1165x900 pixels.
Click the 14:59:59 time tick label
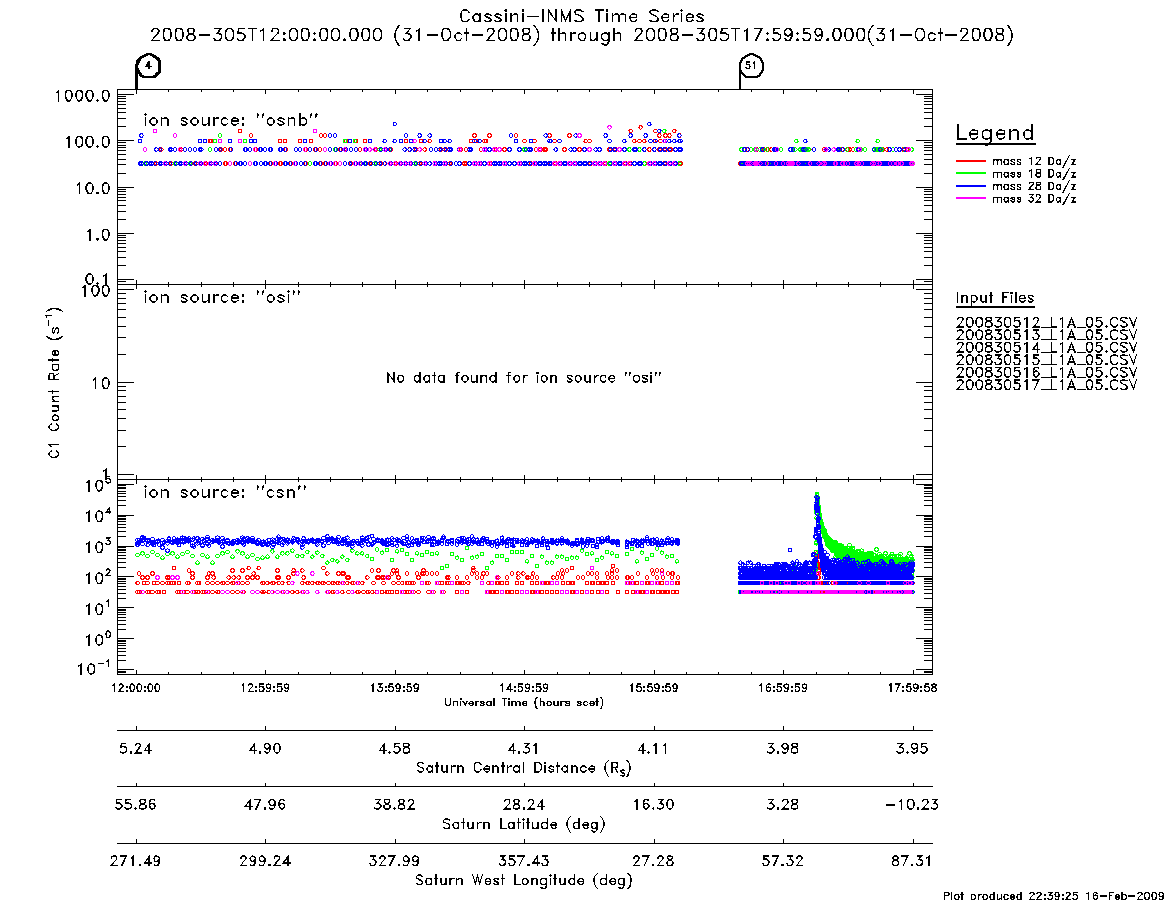(524, 688)
